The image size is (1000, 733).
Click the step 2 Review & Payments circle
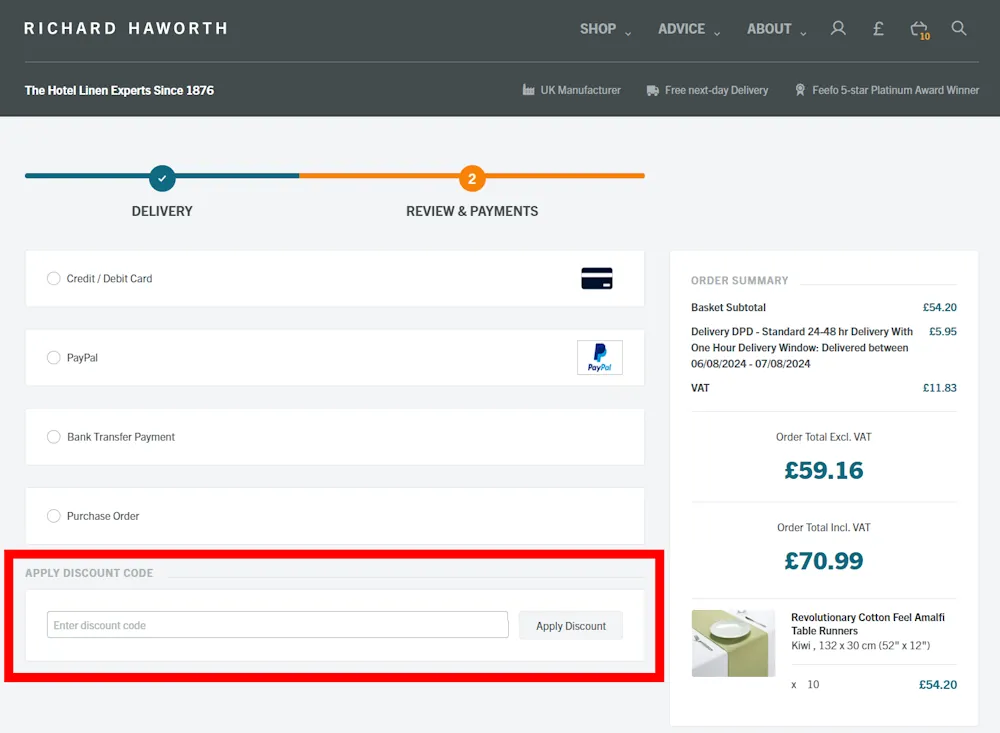click(x=472, y=178)
